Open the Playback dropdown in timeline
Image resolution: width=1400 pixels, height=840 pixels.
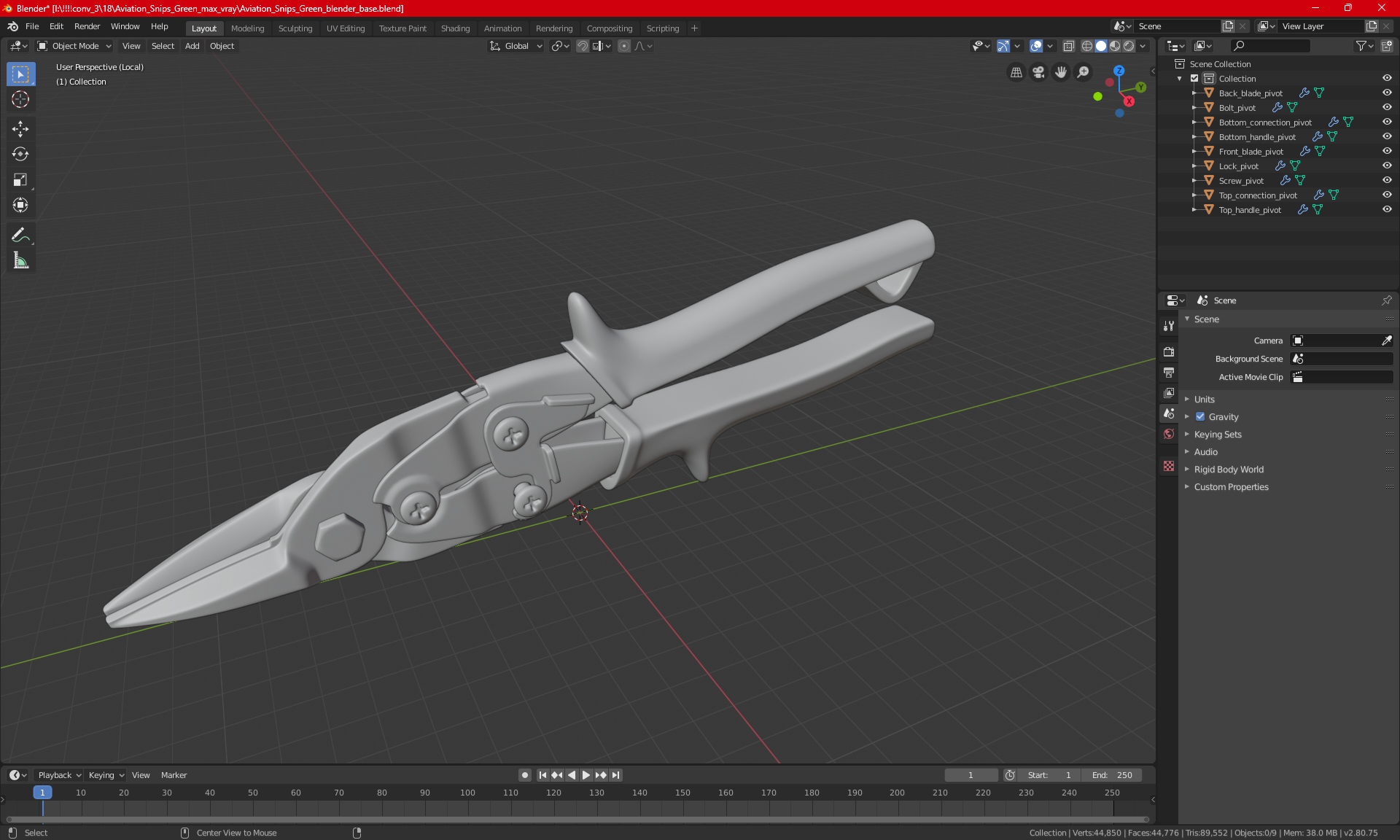59,775
